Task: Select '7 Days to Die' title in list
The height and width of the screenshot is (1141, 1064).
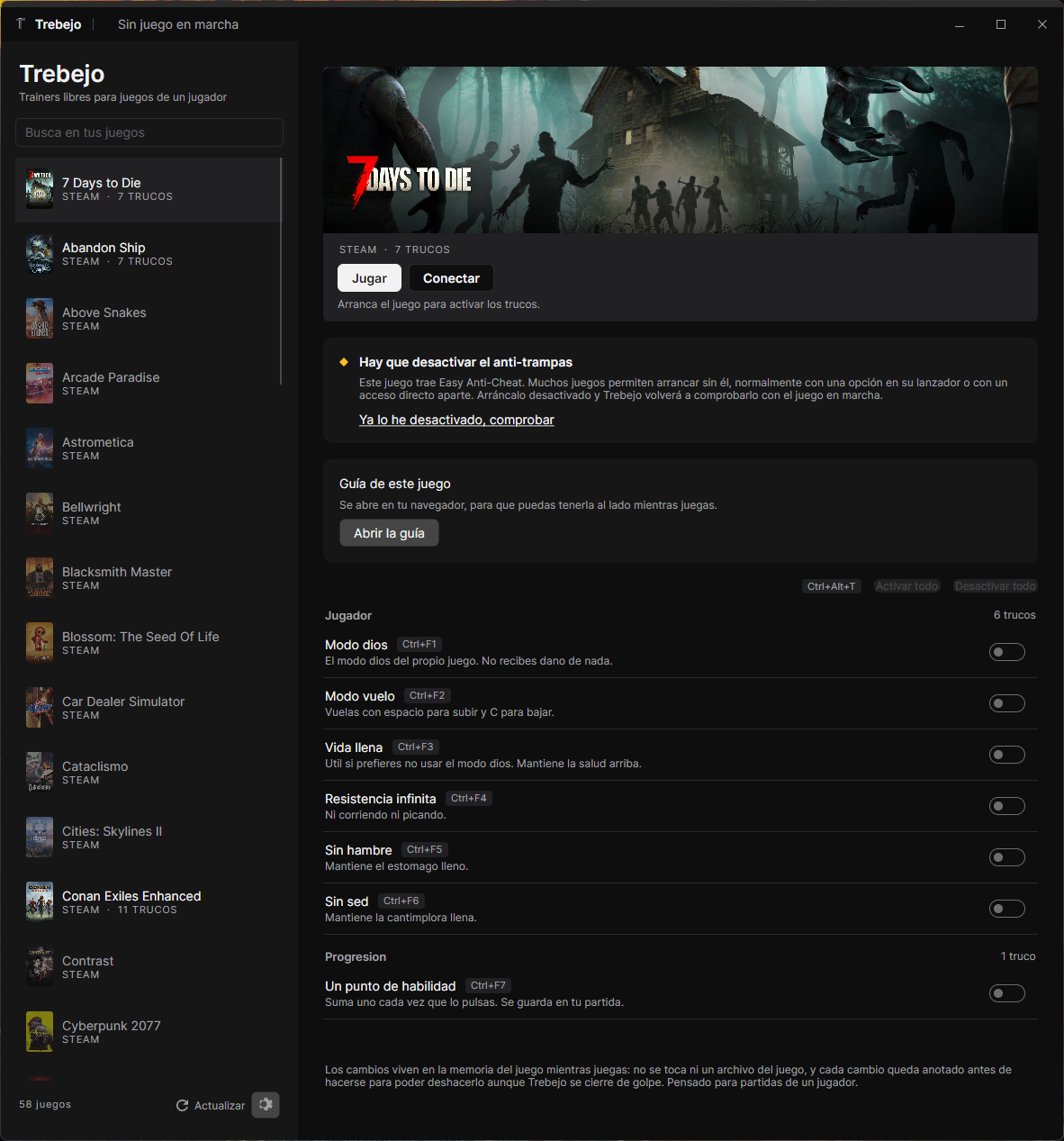Action: tap(102, 183)
